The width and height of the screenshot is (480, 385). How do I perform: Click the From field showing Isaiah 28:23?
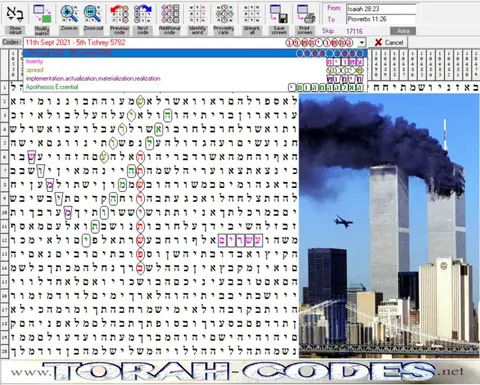(x=381, y=9)
